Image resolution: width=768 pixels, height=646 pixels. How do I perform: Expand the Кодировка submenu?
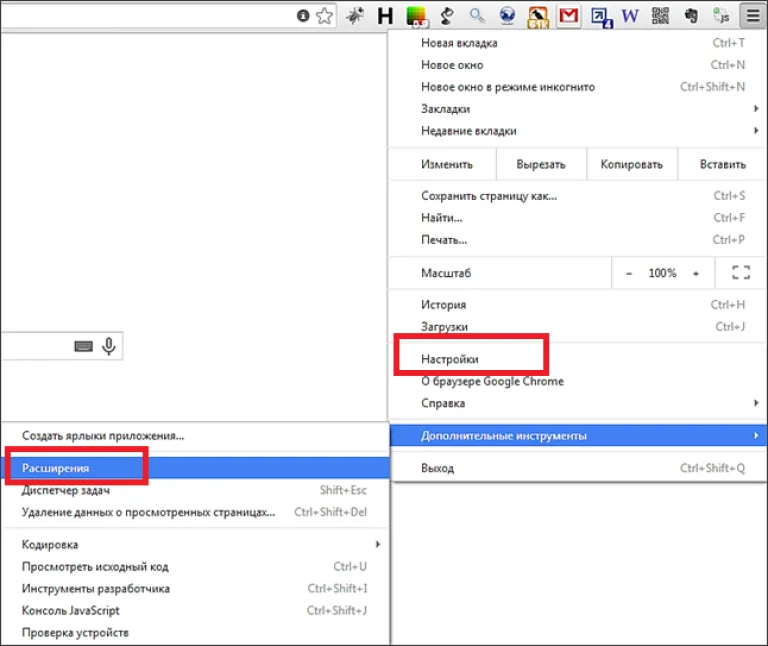click(x=195, y=545)
